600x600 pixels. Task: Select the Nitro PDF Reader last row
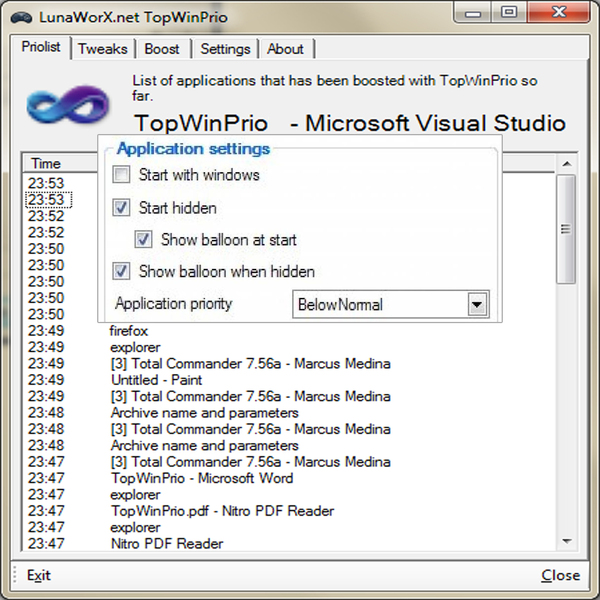(x=167, y=544)
